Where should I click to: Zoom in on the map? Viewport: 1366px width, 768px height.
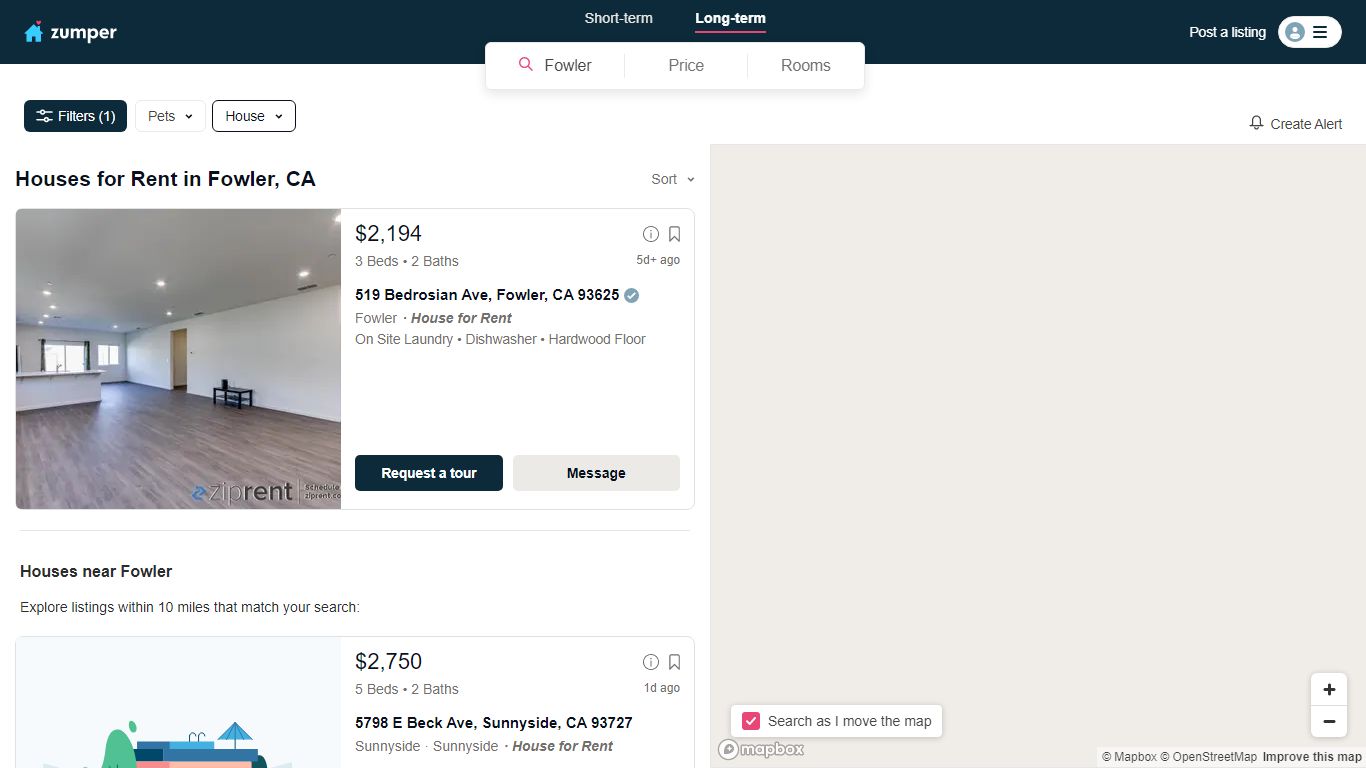click(1329, 689)
